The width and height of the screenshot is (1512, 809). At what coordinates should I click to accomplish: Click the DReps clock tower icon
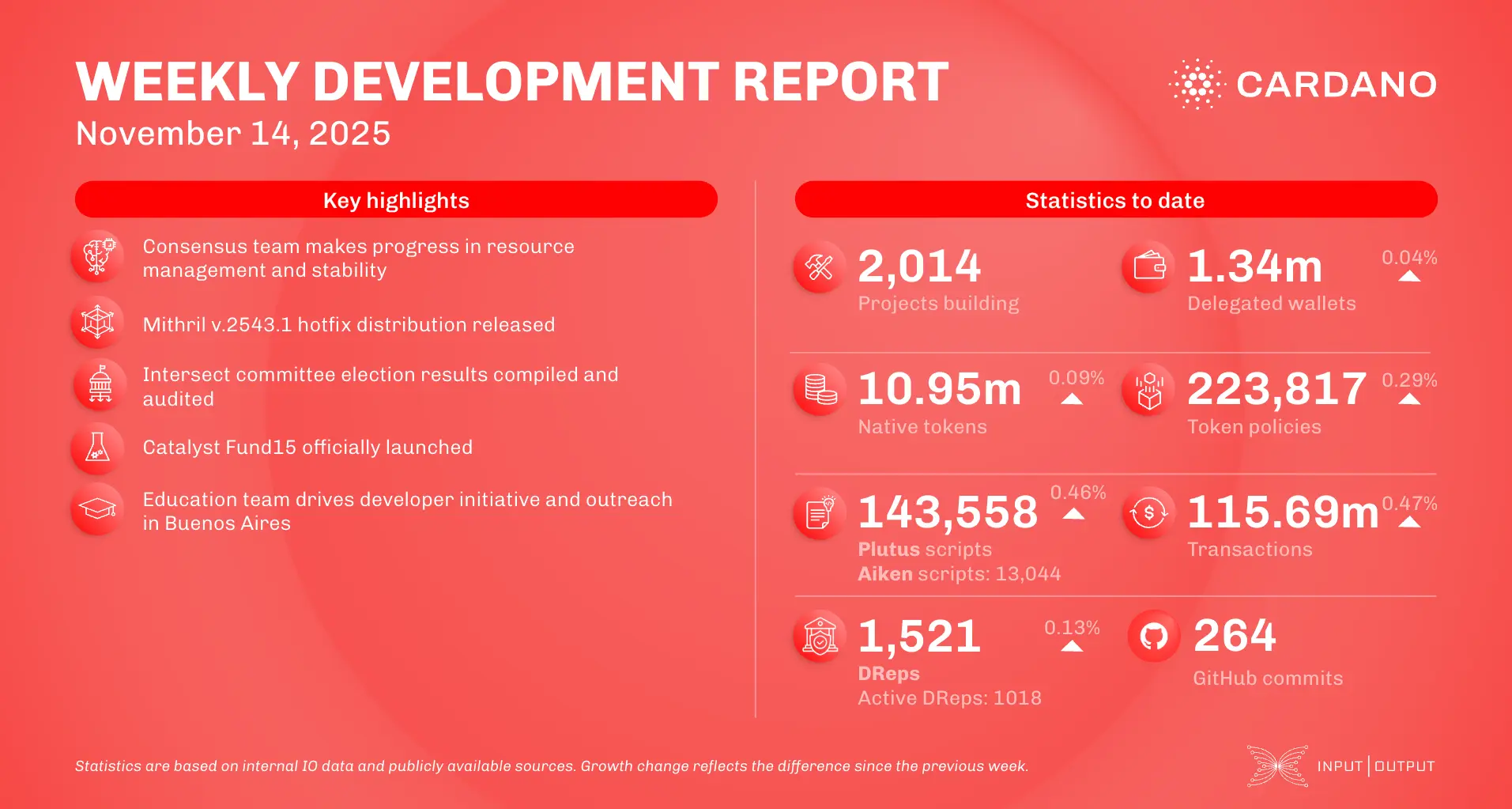[x=822, y=637]
